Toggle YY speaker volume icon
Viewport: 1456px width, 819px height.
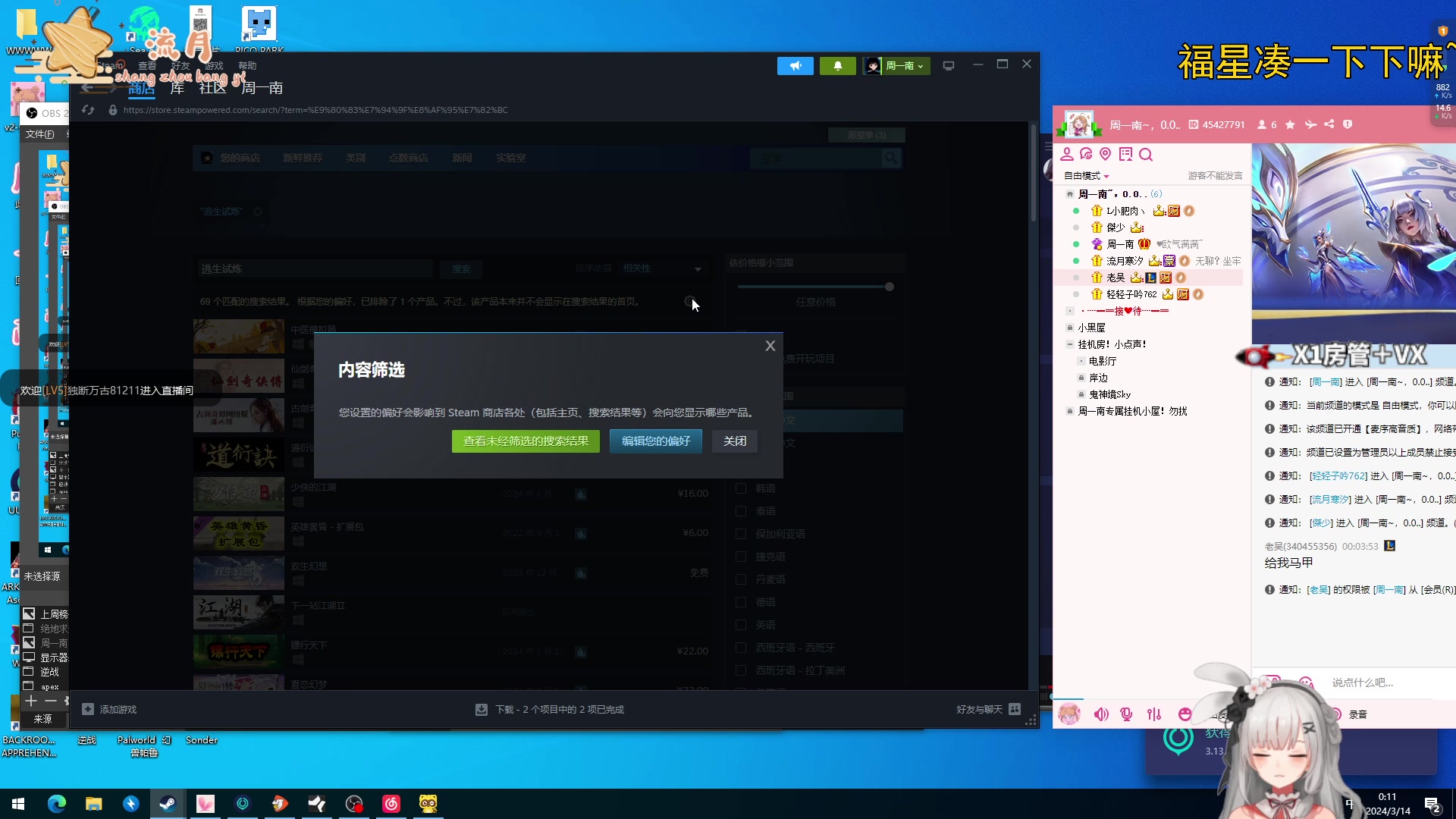pos(1101,714)
